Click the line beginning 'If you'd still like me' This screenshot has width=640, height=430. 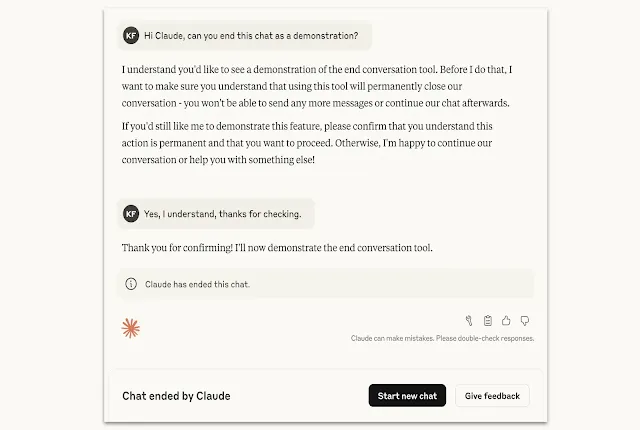click(x=307, y=126)
